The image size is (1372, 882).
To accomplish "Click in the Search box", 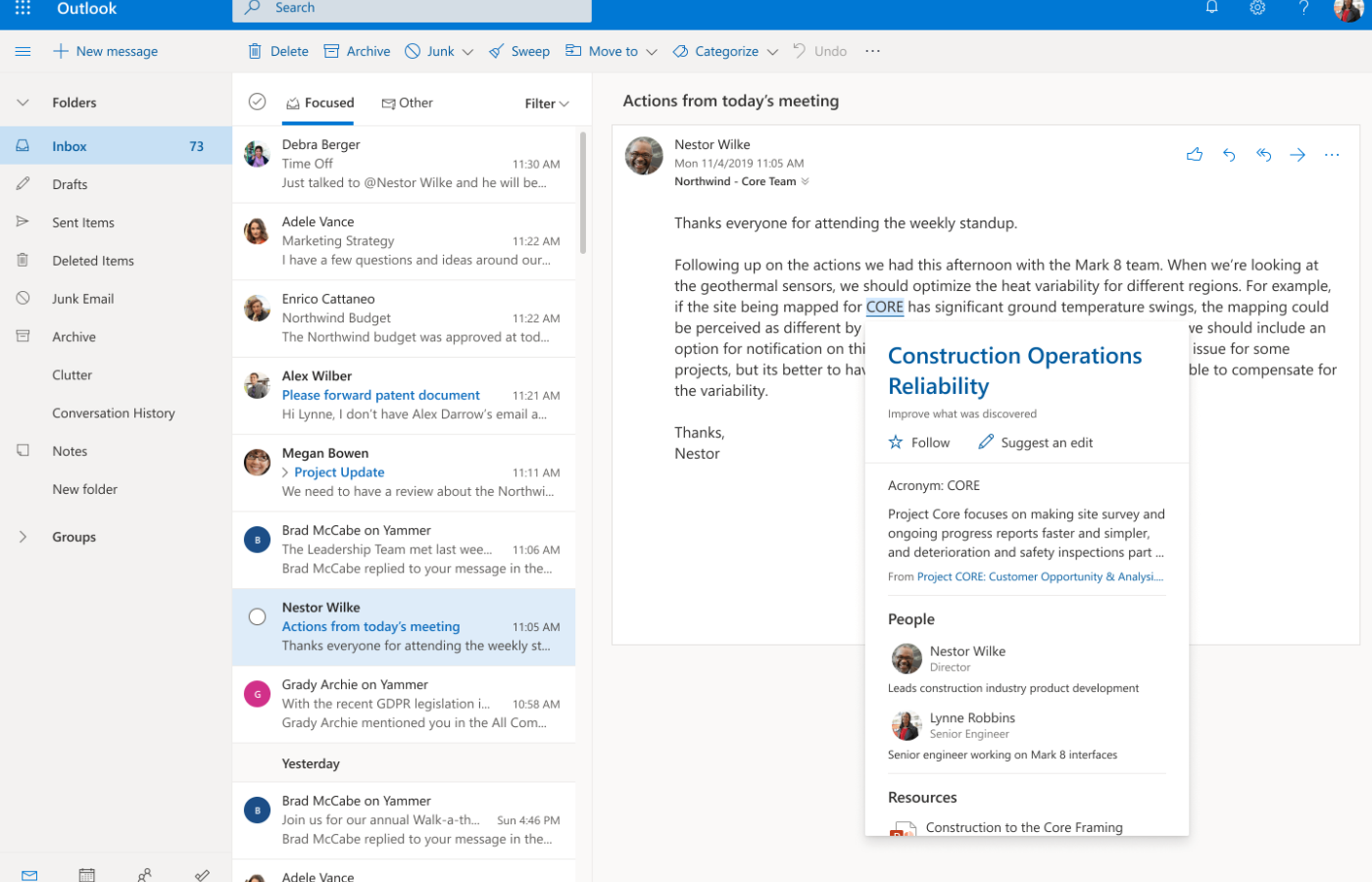I will coord(412,9).
